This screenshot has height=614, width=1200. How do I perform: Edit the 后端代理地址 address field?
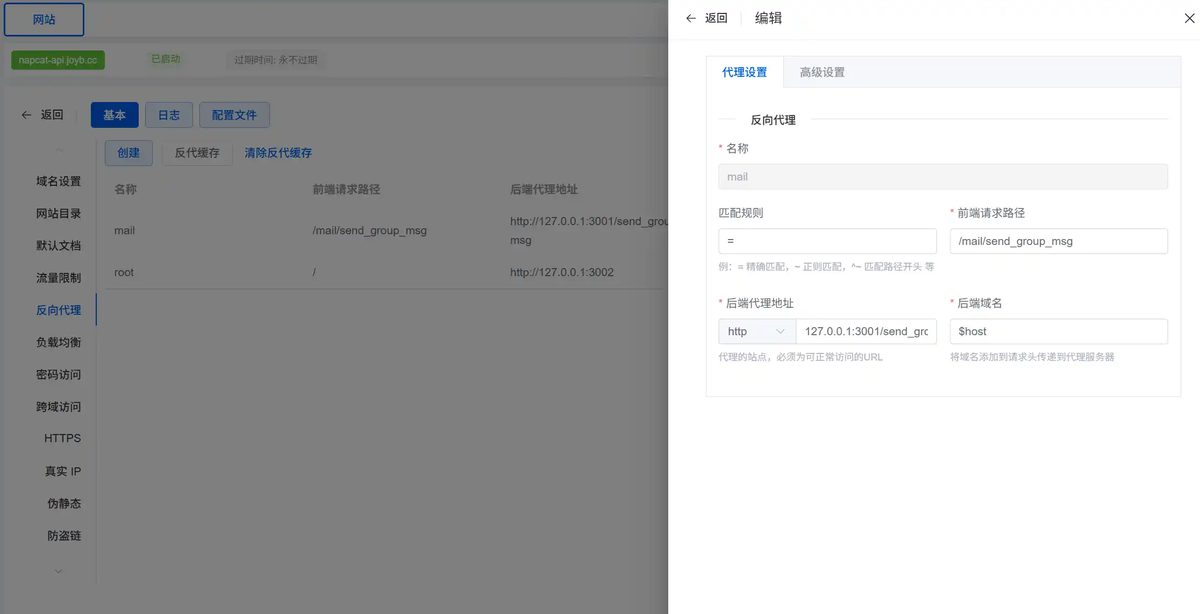tap(866, 331)
